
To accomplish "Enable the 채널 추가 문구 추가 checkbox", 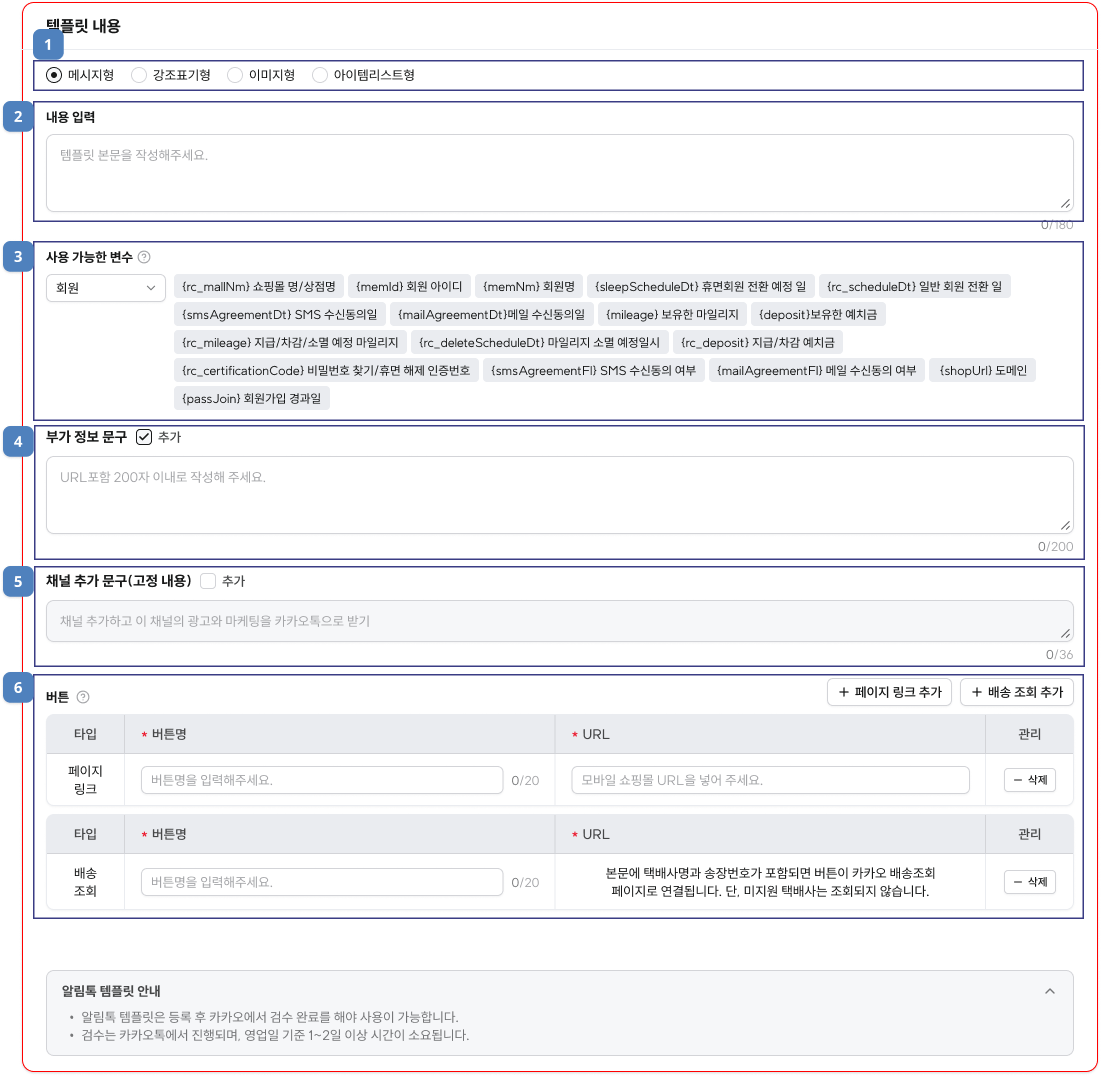I will pos(208,580).
